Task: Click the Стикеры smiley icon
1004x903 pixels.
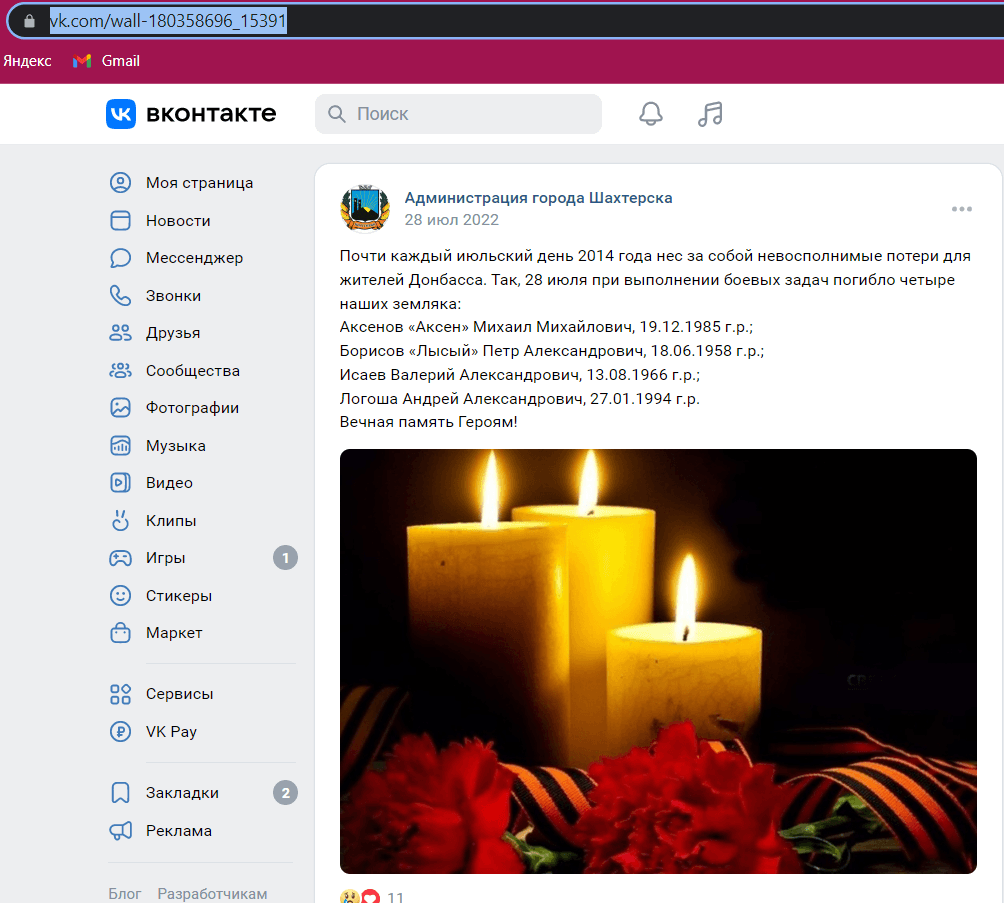Action: [120, 596]
